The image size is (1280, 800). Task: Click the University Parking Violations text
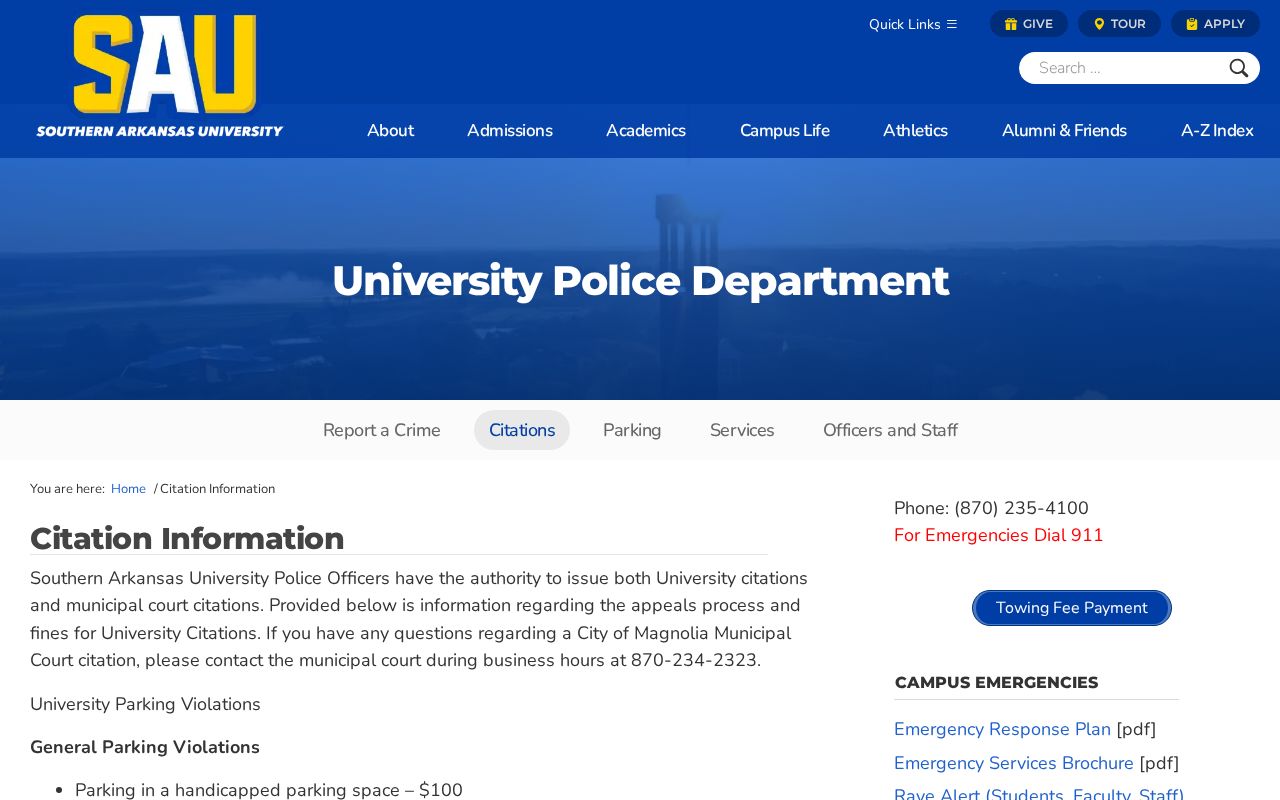point(145,704)
